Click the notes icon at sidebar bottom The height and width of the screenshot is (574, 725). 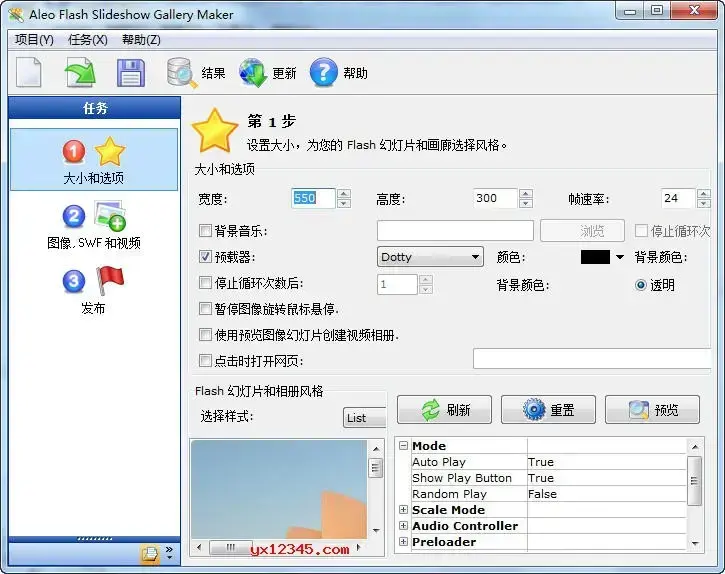[149, 554]
